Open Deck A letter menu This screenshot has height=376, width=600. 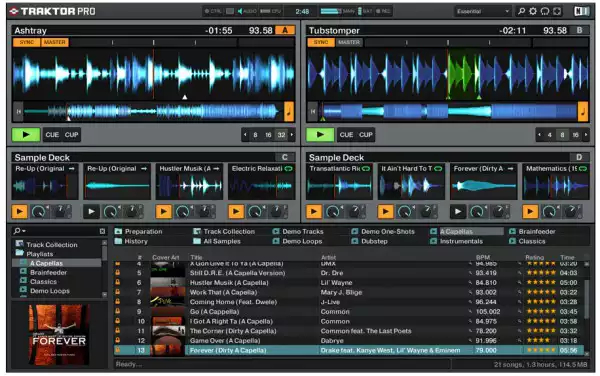285,30
